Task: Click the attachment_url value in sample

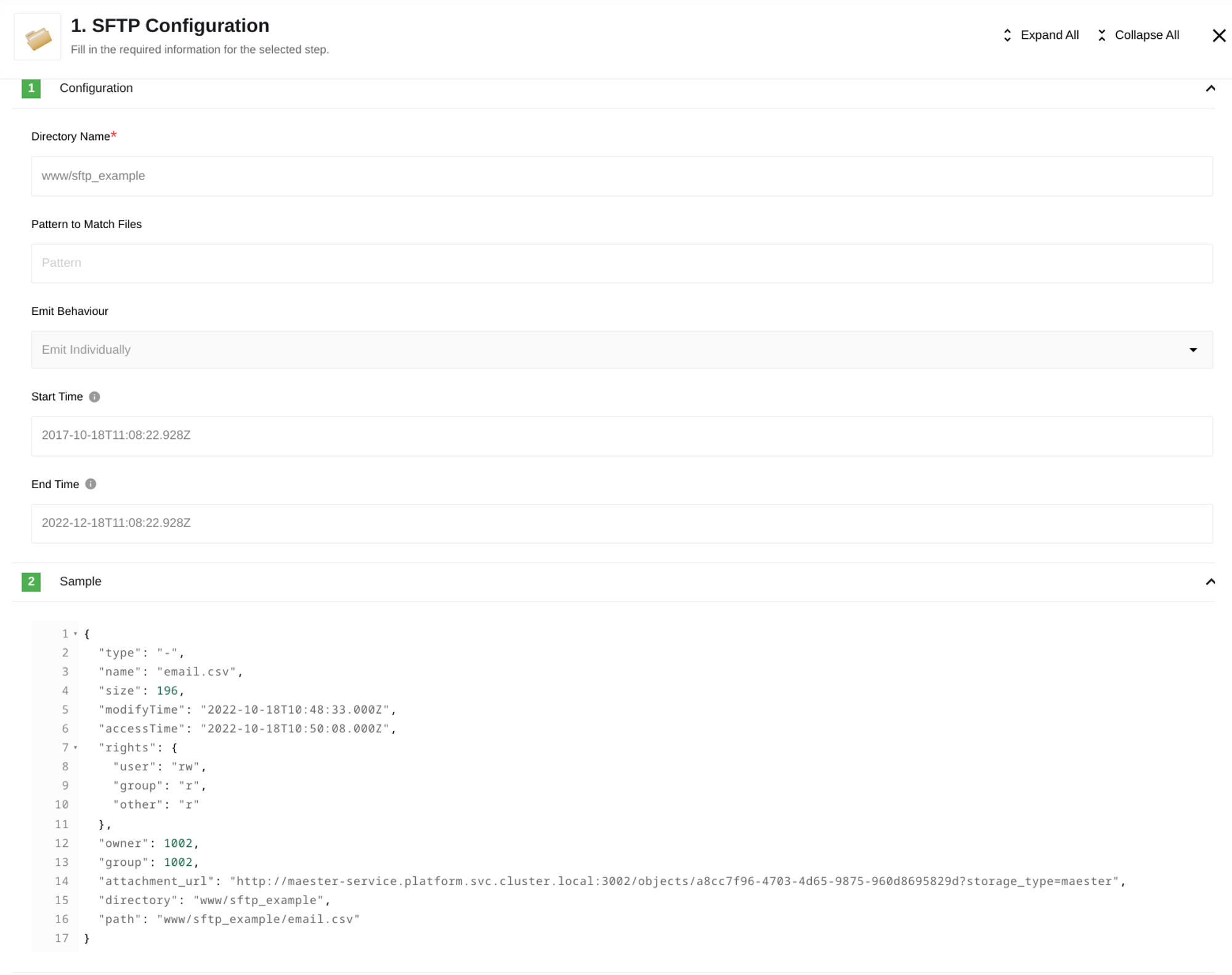Action: 674,881
